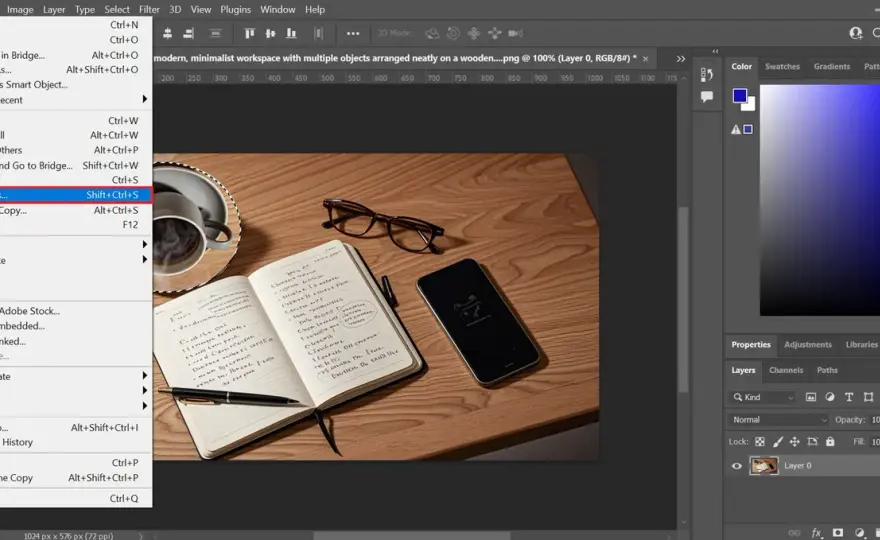880x540 pixels.
Task: Align right edges in options bar
Action: [x=189, y=34]
